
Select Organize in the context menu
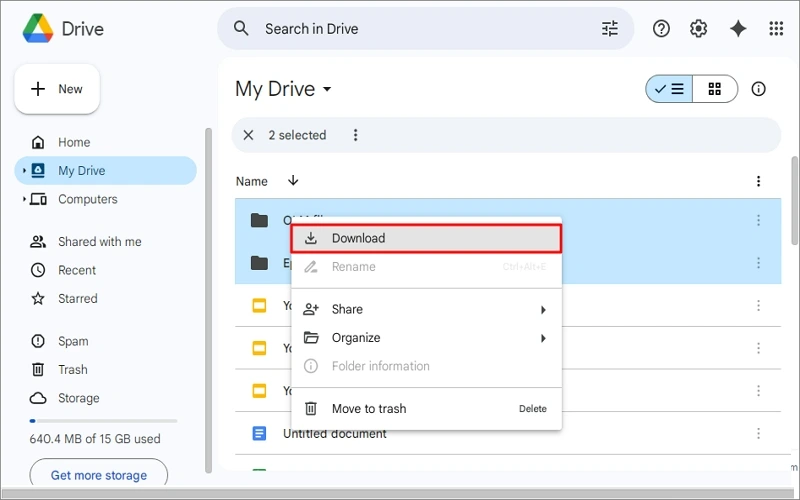[426, 338]
